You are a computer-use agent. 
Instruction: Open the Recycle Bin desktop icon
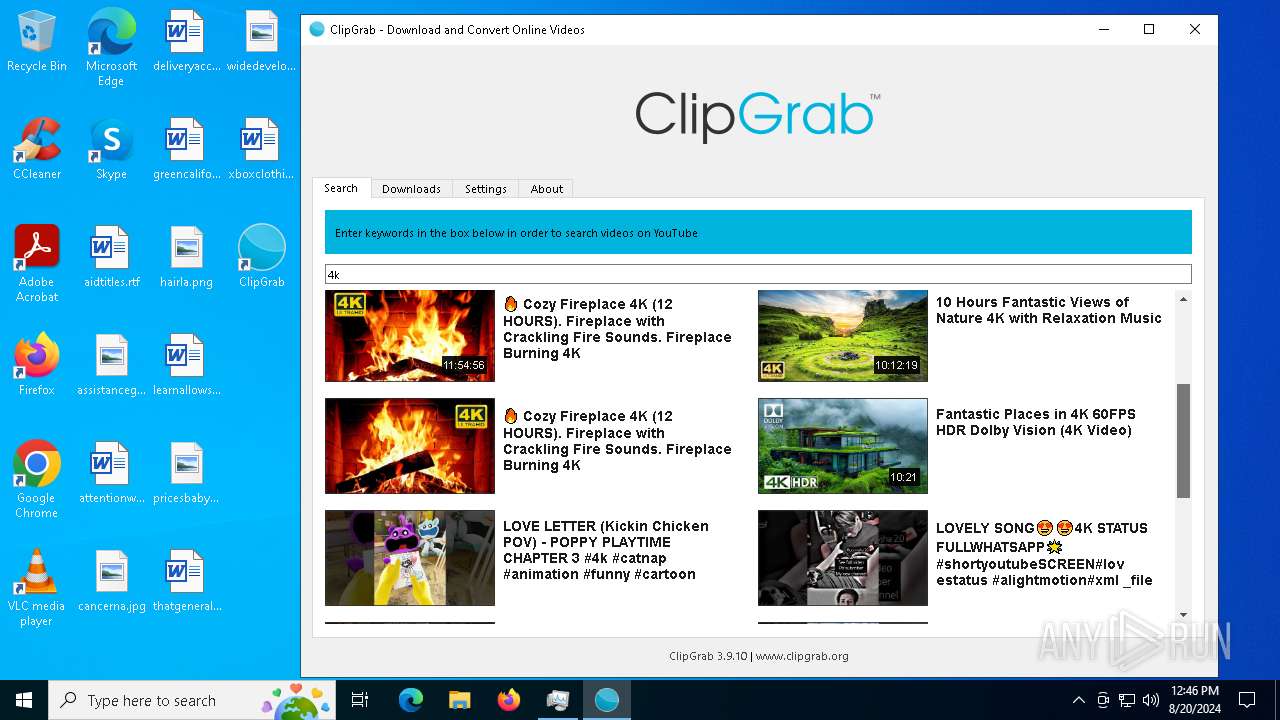point(37,42)
